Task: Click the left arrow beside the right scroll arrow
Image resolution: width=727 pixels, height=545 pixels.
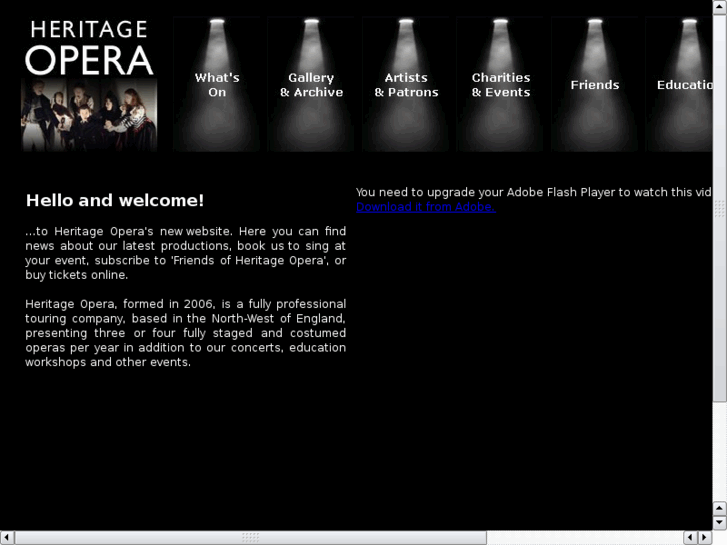Action: click(x=691, y=538)
